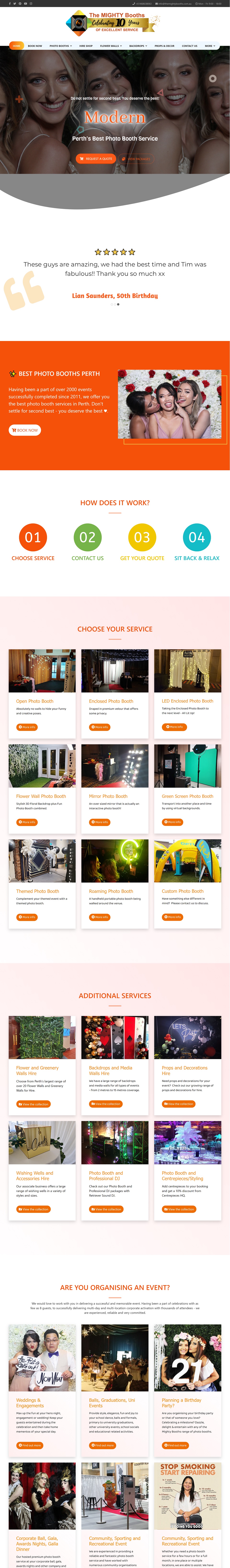
Task: Select the first testimonial carousel dot
Action: tap(112, 304)
